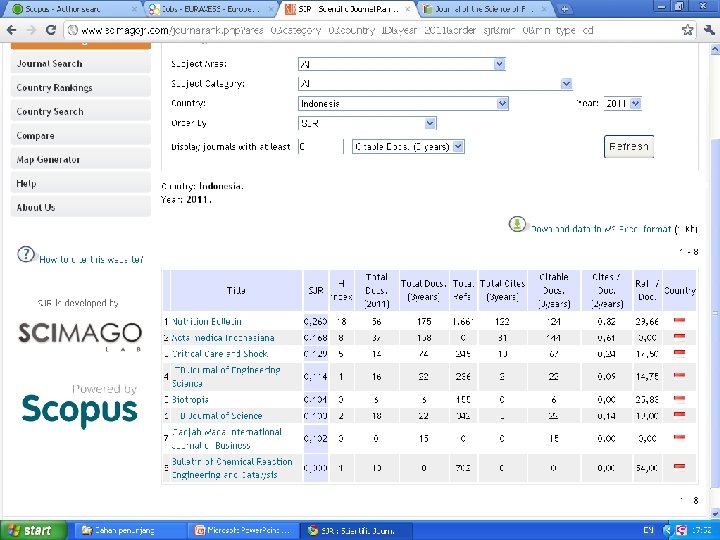720x540 pixels.
Task: Click the browser forward arrow
Action: click(x=31, y=30)
